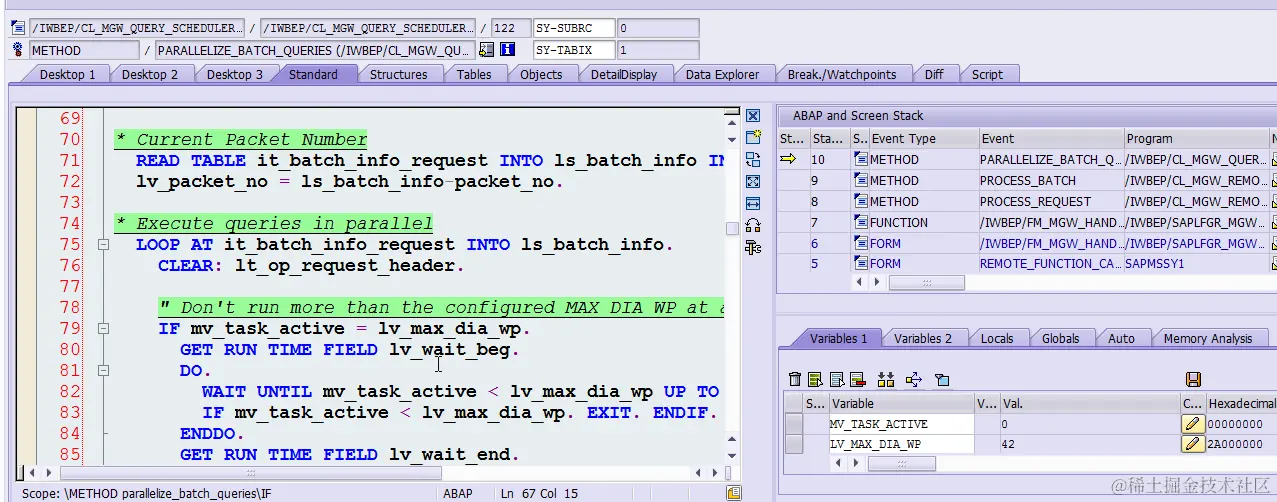Click the blue funnel-shaped icon in variables toolbar

(940, 379)
